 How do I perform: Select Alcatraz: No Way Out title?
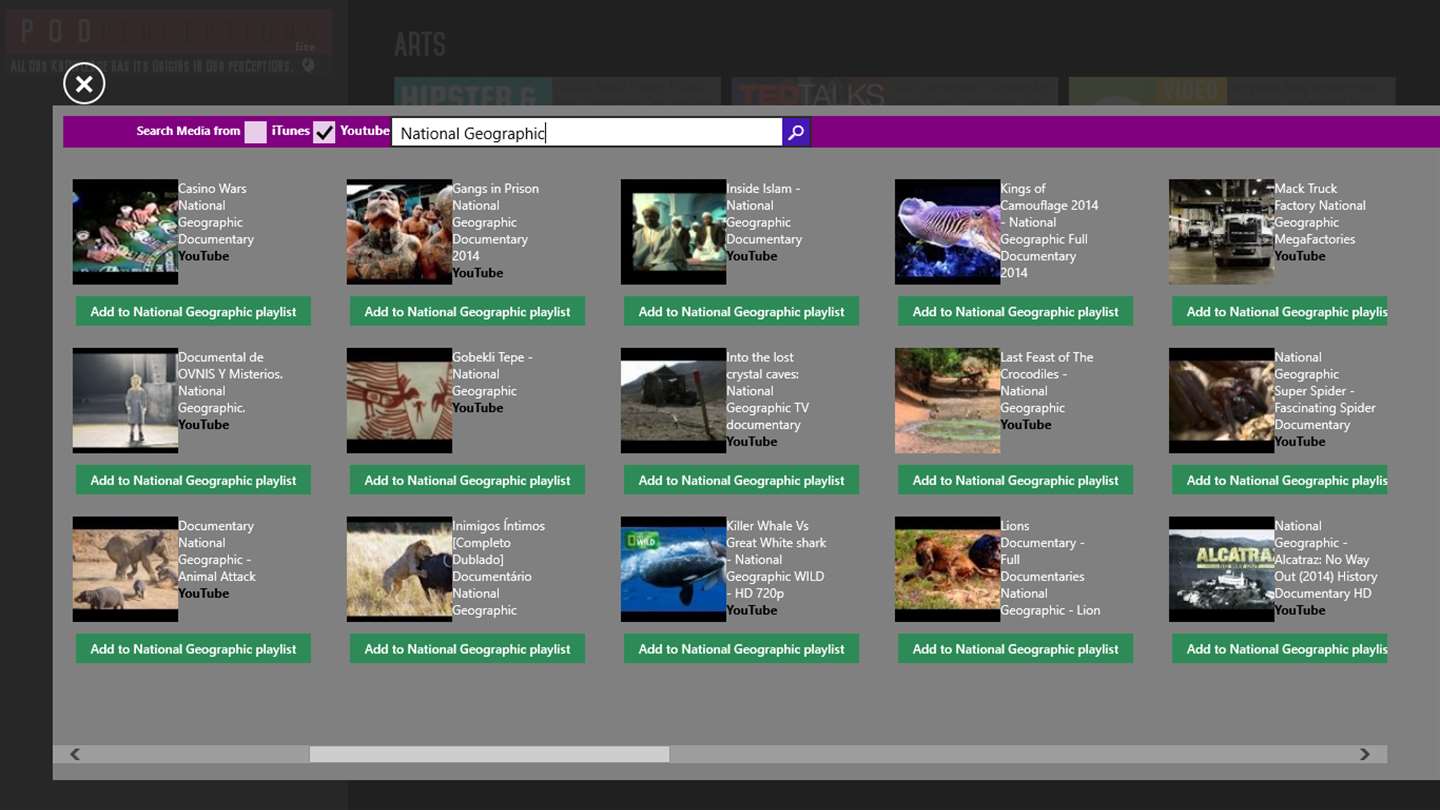point(1326,560)
